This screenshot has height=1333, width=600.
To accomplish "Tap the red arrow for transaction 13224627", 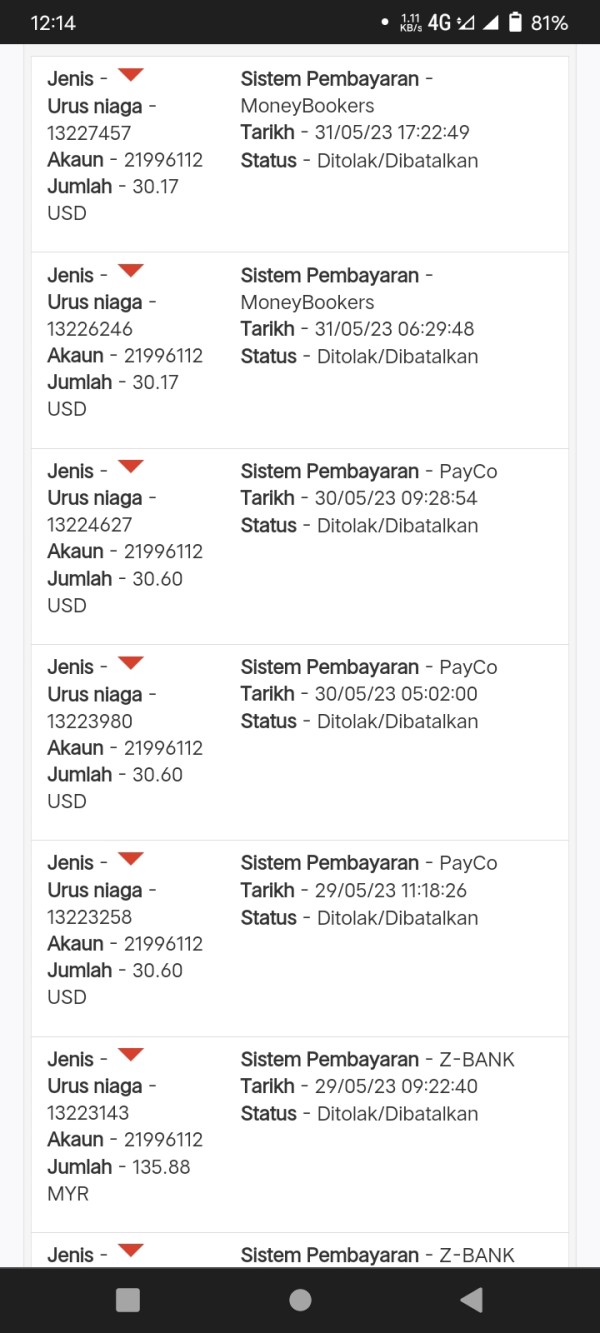I will click(130, 467).
